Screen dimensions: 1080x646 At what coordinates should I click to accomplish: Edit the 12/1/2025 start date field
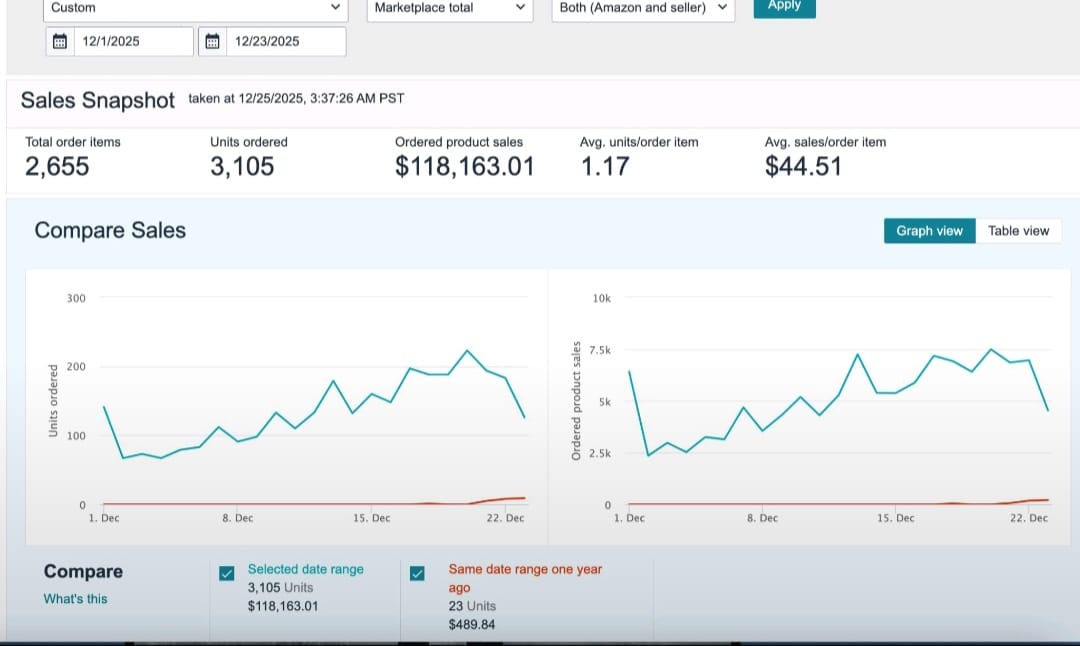(130, 42)
